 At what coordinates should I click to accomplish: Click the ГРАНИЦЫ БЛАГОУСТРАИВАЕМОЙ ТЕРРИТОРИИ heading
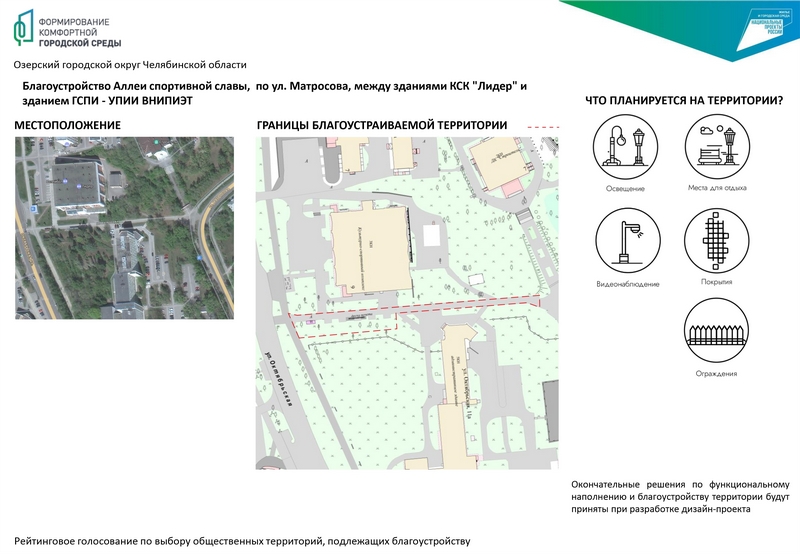point(382,125)
